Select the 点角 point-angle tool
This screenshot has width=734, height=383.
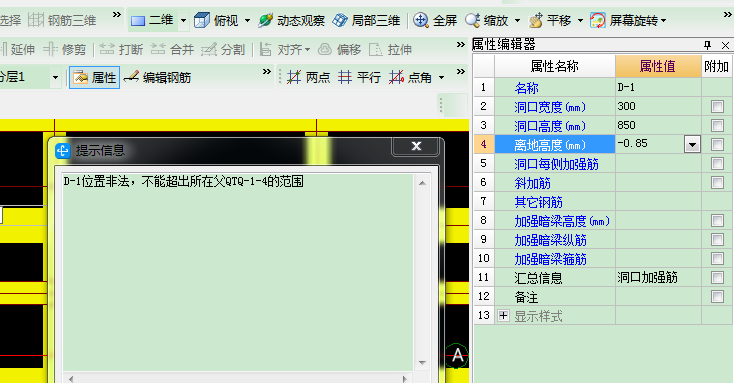[411, 77]
